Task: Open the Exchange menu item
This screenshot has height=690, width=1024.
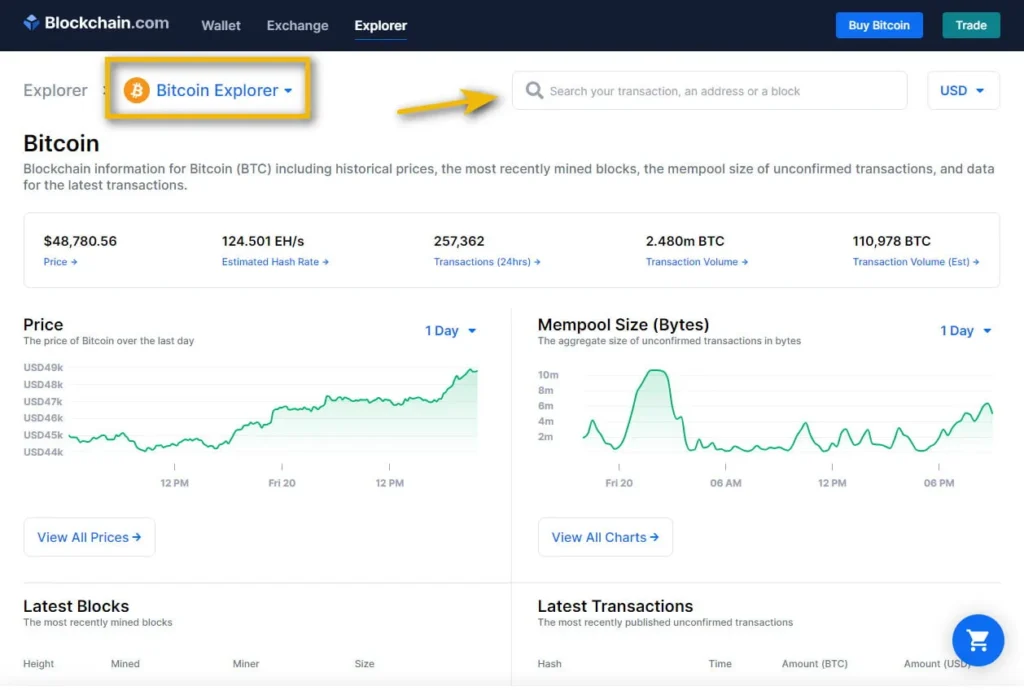Action: point(297,25)
